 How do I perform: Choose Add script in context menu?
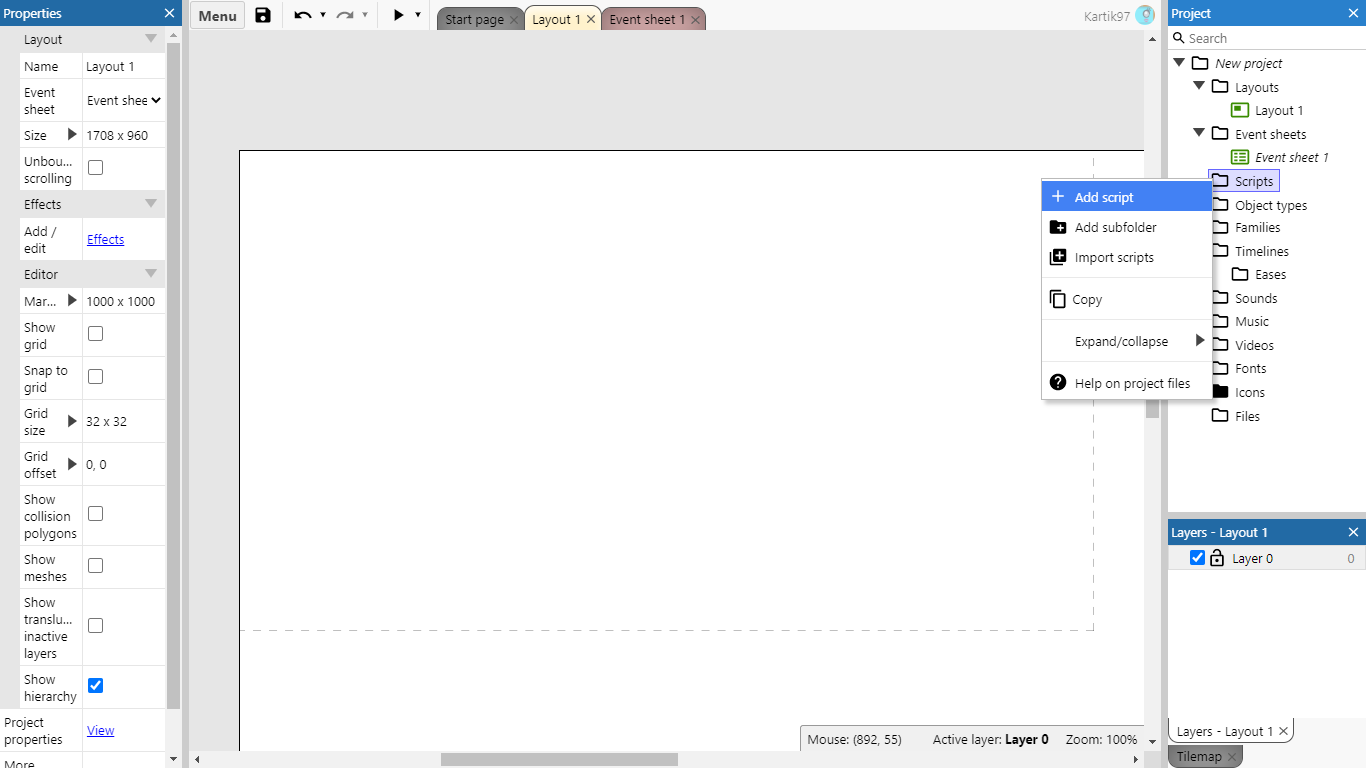pos(1127,197)
